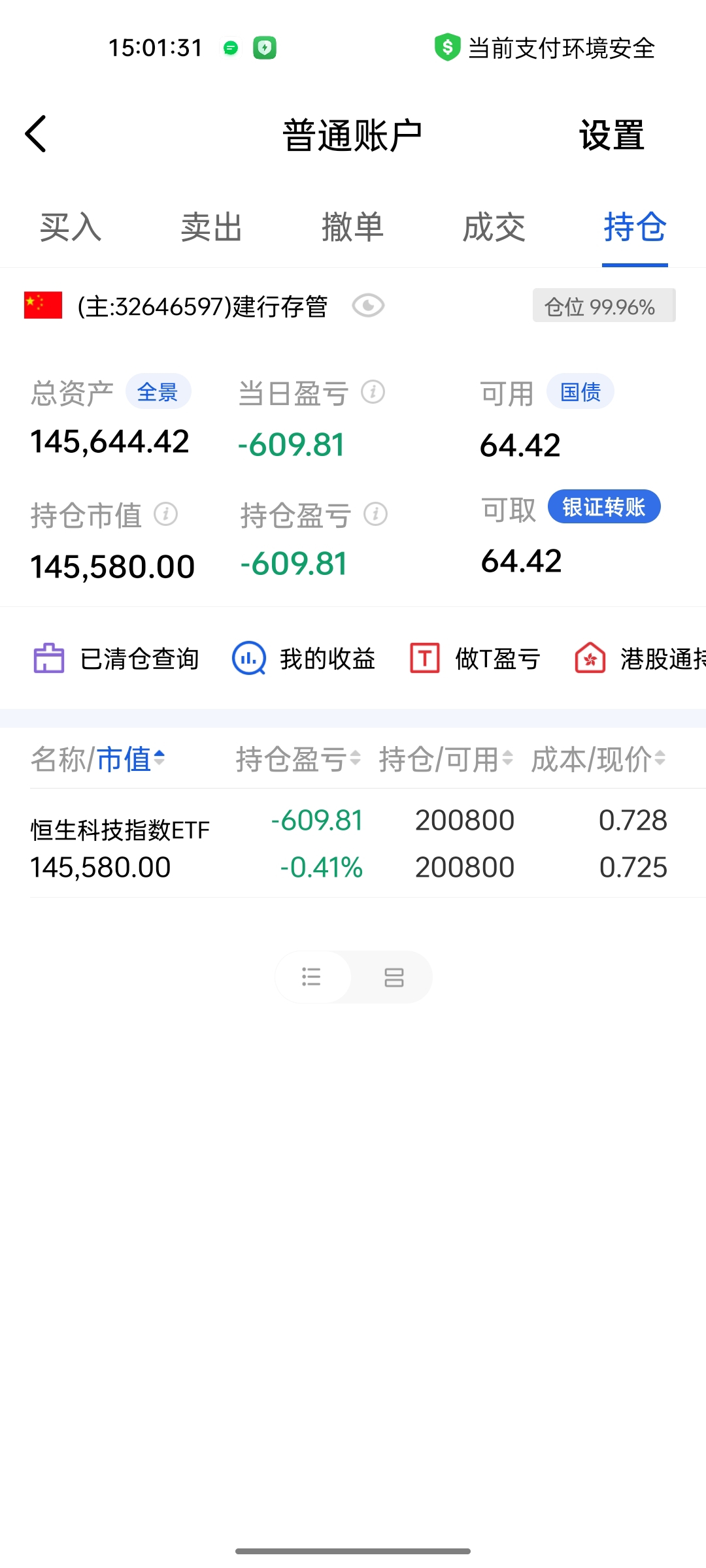
Task: Tap the -0.41% loss percentage
Action: [x=321, y=868]
